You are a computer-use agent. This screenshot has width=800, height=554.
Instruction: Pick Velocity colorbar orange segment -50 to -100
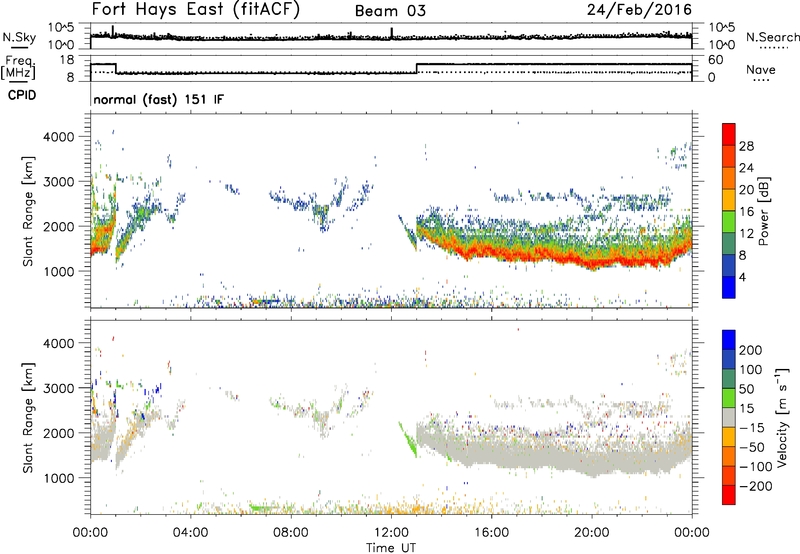[729, 456]
